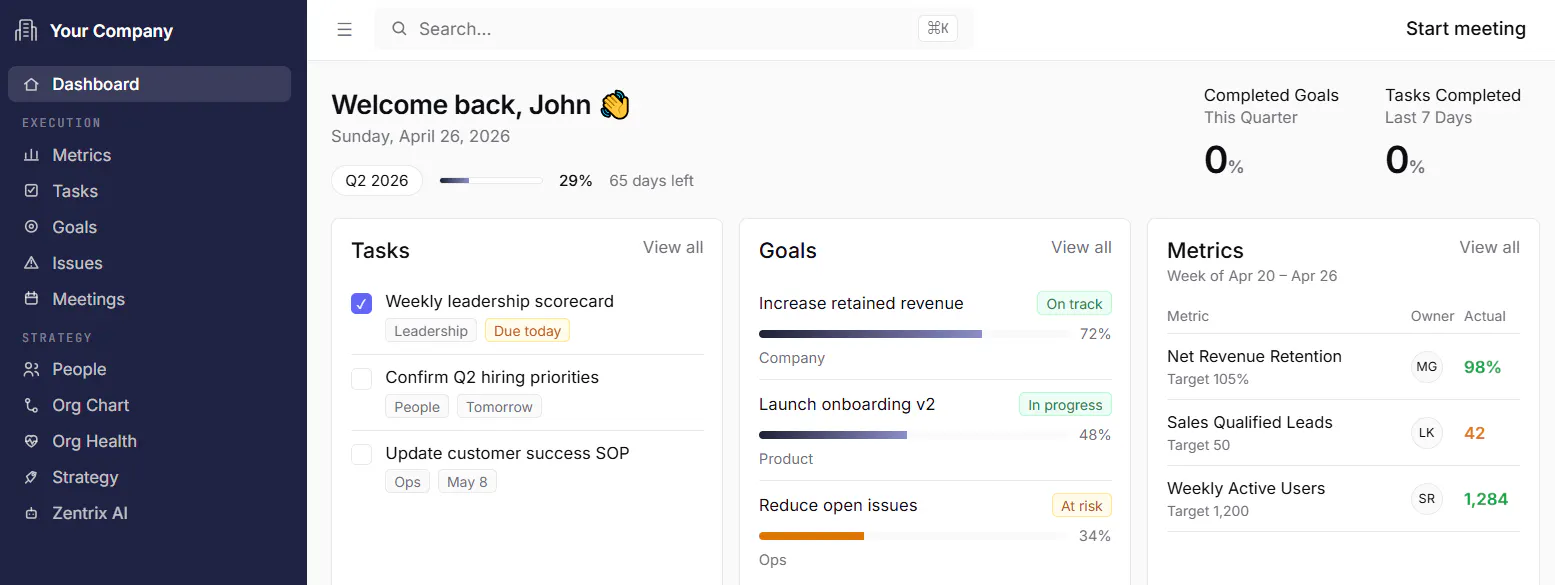The height and width of the screenshot is (585, 1555).
Task: Click the orange Reduce open issues progress bar
Action: pyautogui.click(x=913, y=536)
